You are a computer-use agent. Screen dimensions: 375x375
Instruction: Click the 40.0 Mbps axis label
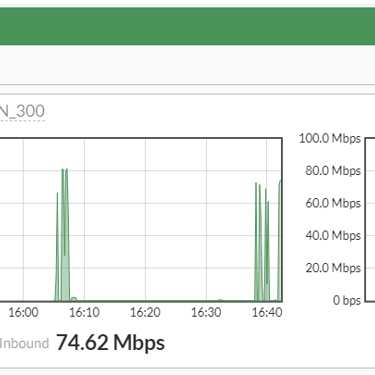click(333, 236)
